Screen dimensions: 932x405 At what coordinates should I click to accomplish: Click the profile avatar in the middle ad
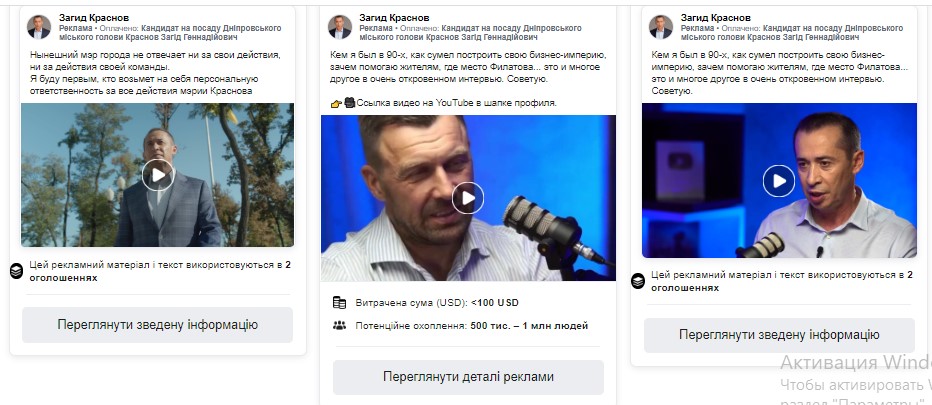[x=340, y=27]
